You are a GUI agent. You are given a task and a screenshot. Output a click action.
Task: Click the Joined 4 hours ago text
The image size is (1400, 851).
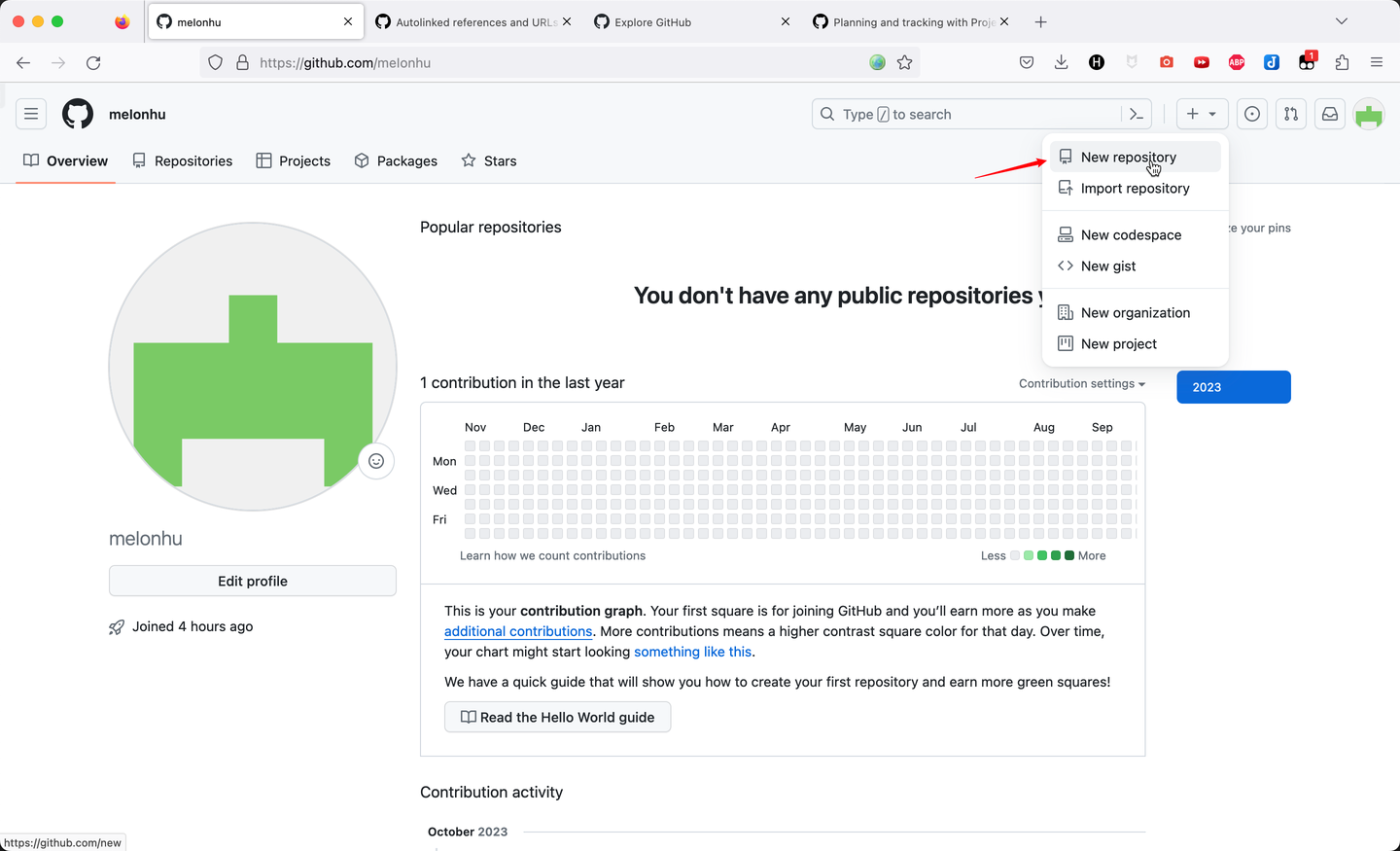coord(192,626)
